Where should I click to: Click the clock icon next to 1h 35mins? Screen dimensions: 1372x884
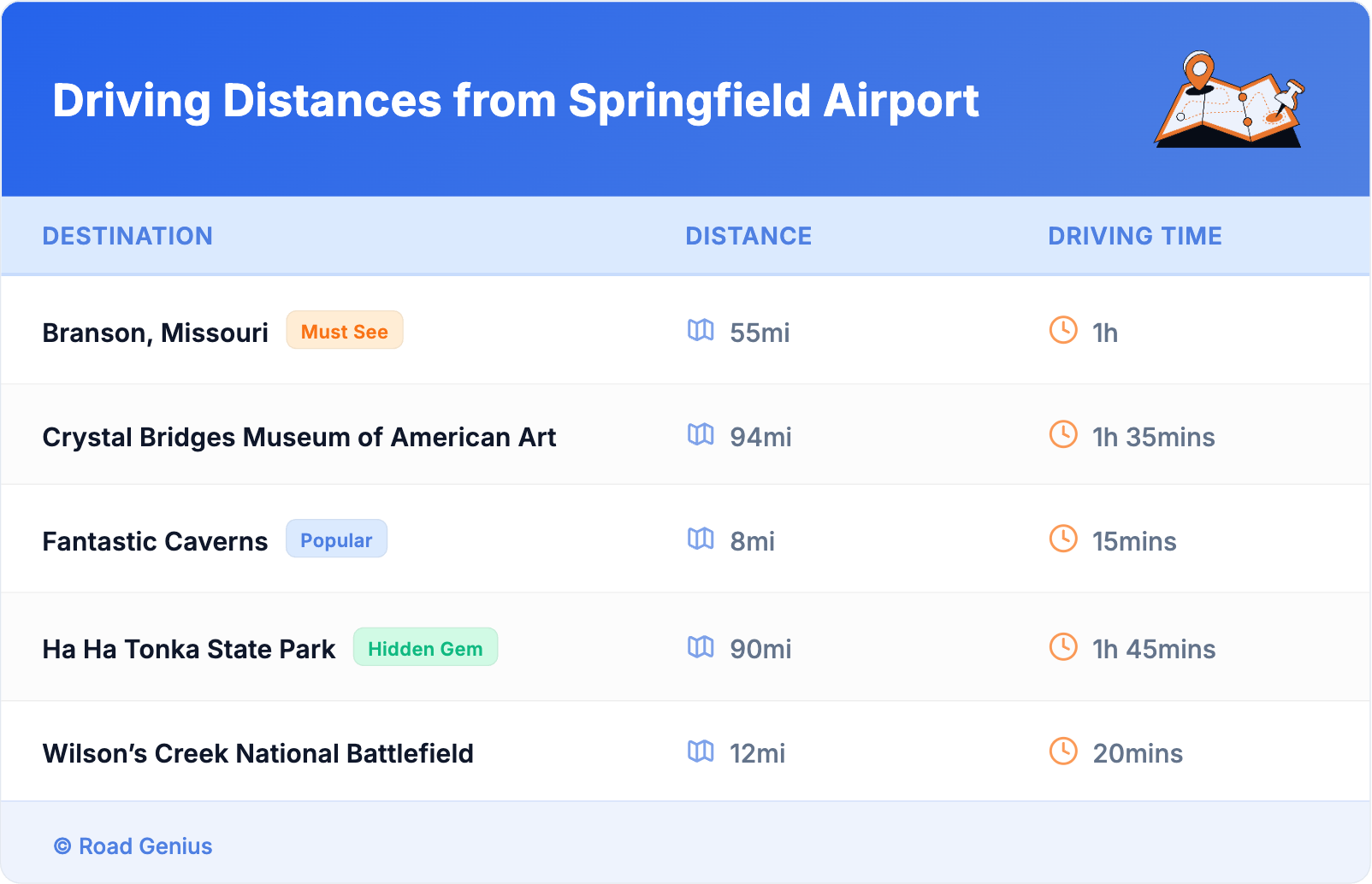click(1063, 434)
